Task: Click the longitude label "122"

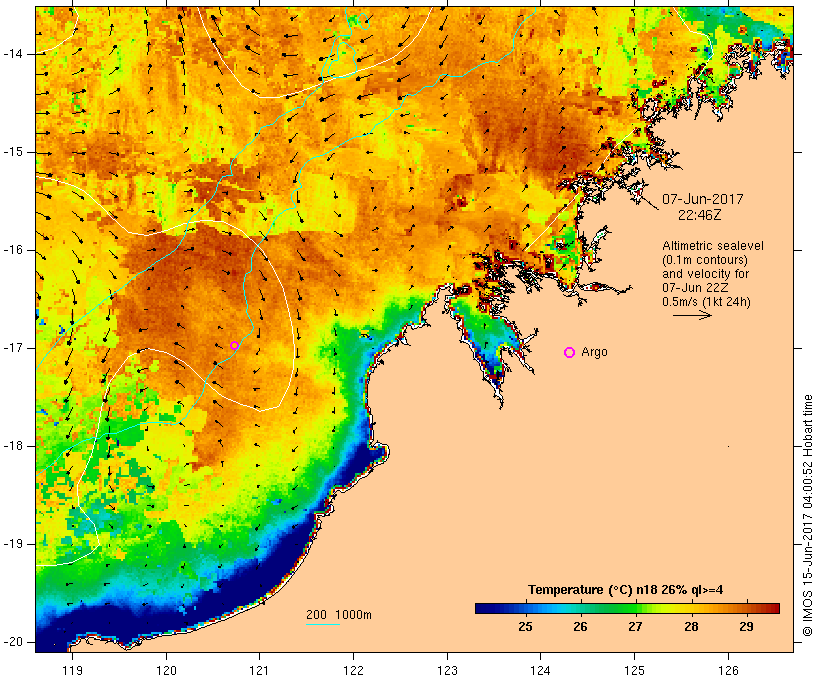Action: click(x=354, y=670)
